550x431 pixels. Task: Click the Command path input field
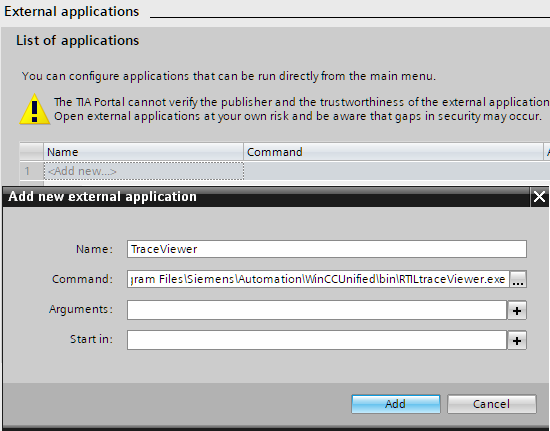click(x=318, y=279)
